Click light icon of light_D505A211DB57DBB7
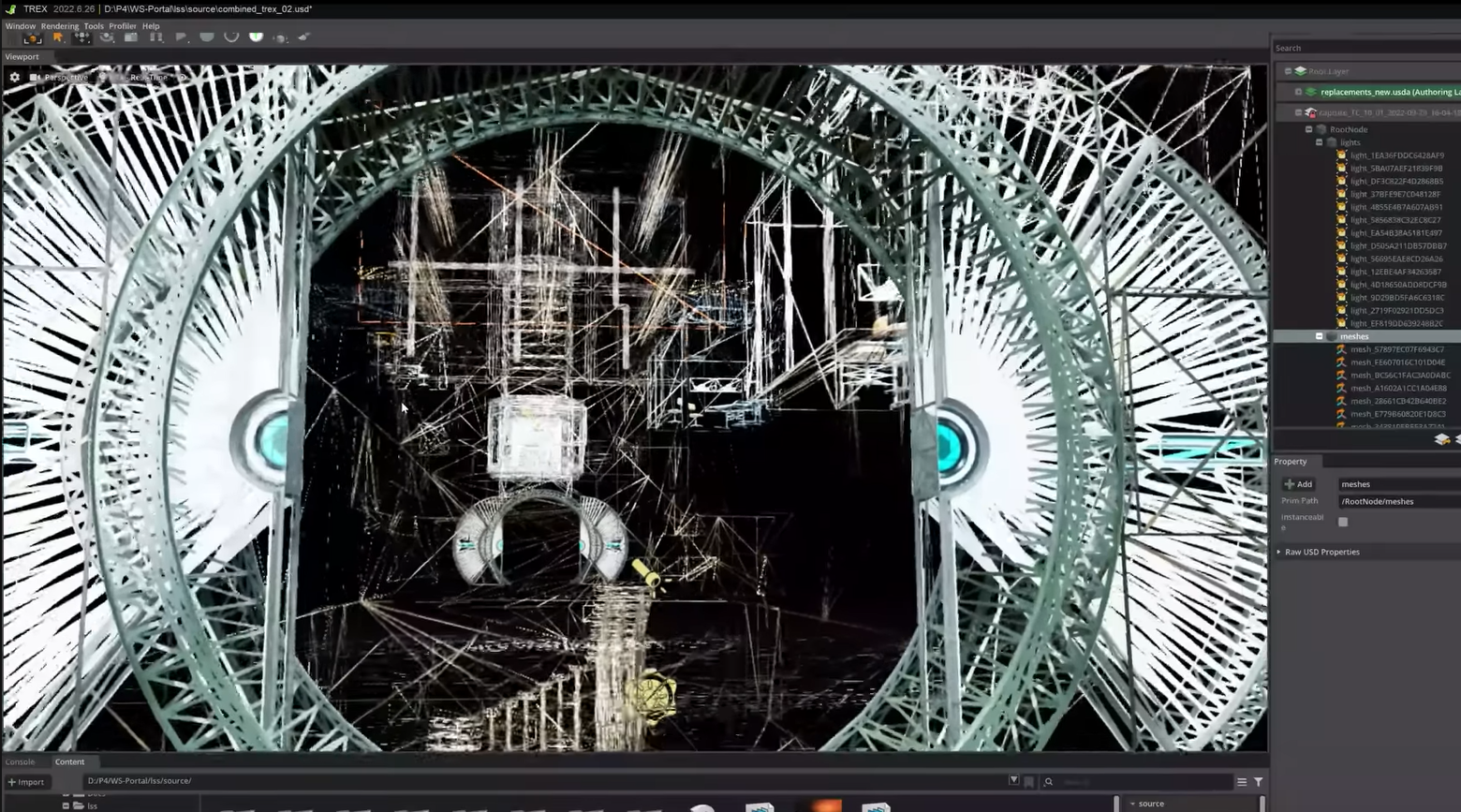Screen dimensions: 1461x812 pyautogui.click(x=1341, y=246)
